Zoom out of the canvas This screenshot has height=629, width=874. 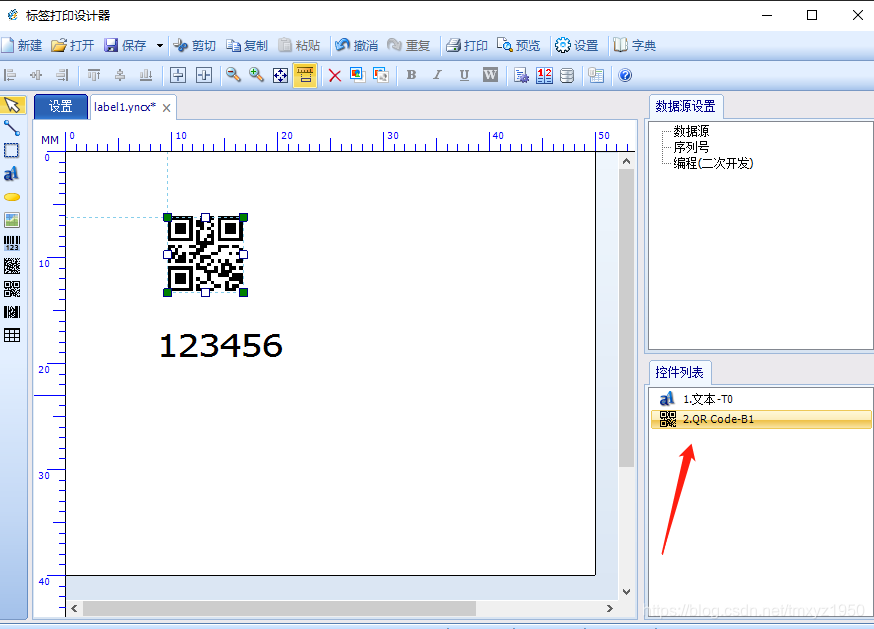pos(233,75)
